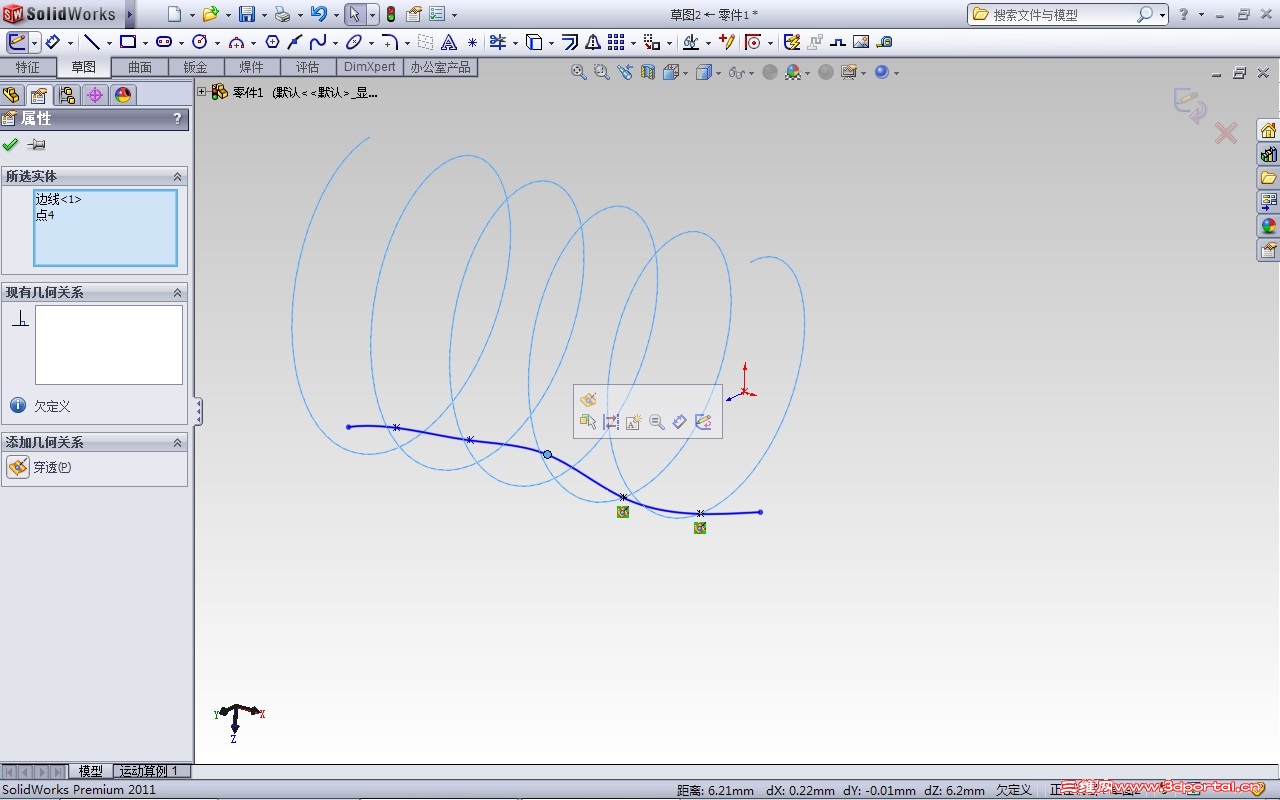Switch to the 焊件 tab
This screenshot has width=1280, height=800.
tap(252, 67)
